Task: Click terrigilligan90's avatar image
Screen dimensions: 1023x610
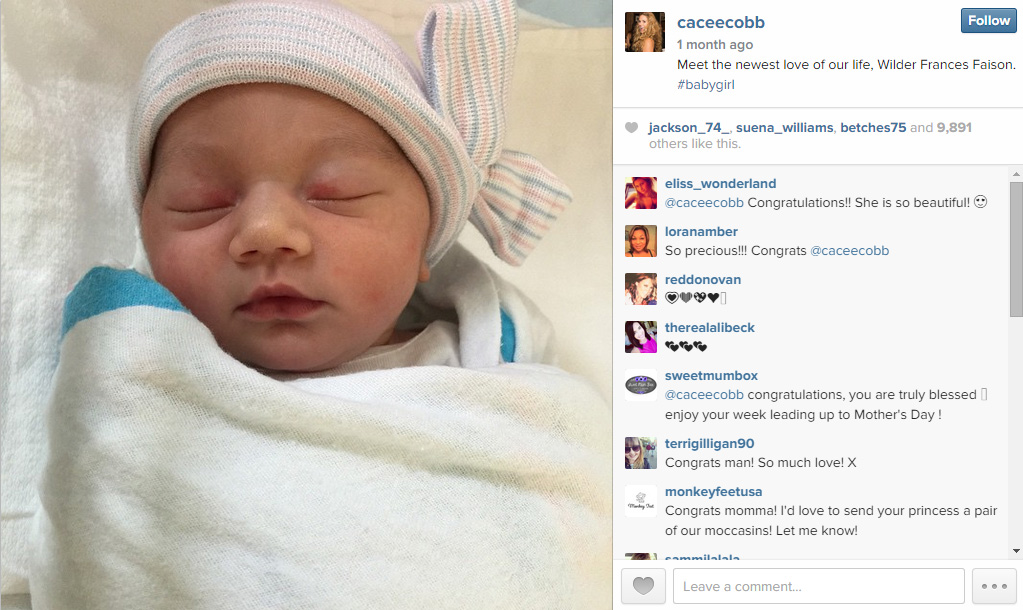Action: tap(641, 453)
